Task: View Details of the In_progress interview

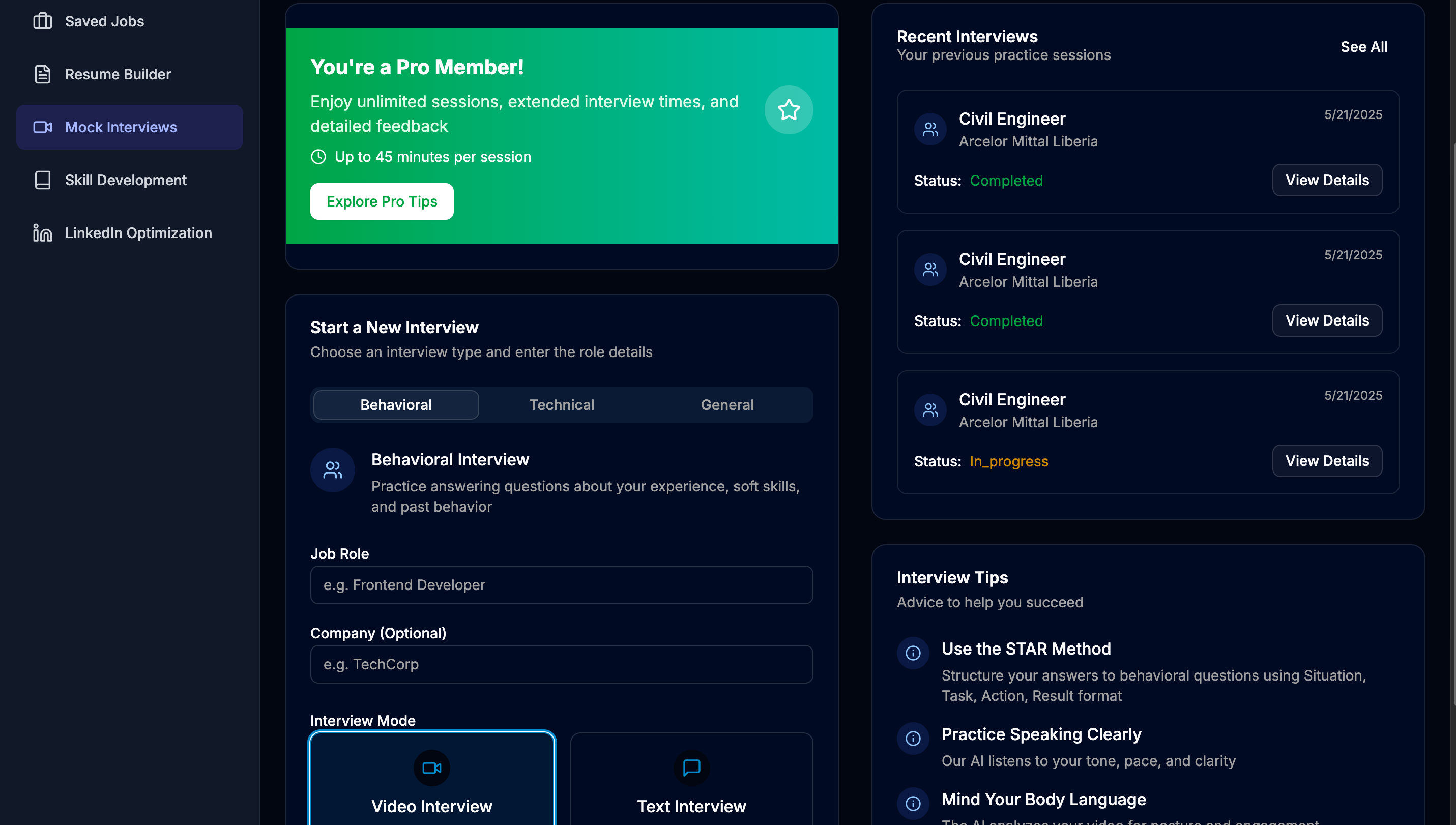Action: pos(1327,461)
